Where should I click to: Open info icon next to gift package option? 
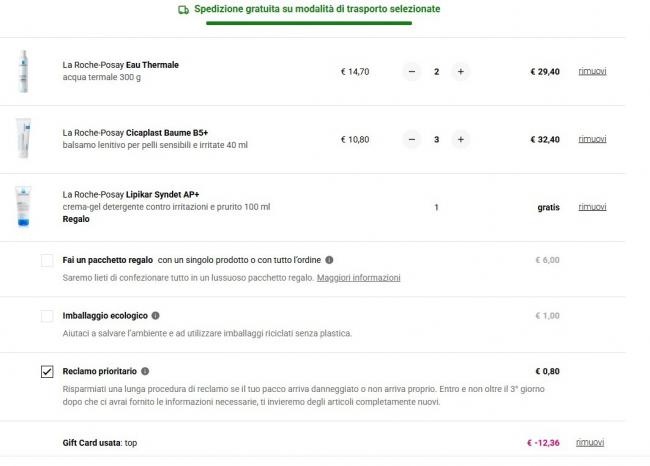[329, 260]
